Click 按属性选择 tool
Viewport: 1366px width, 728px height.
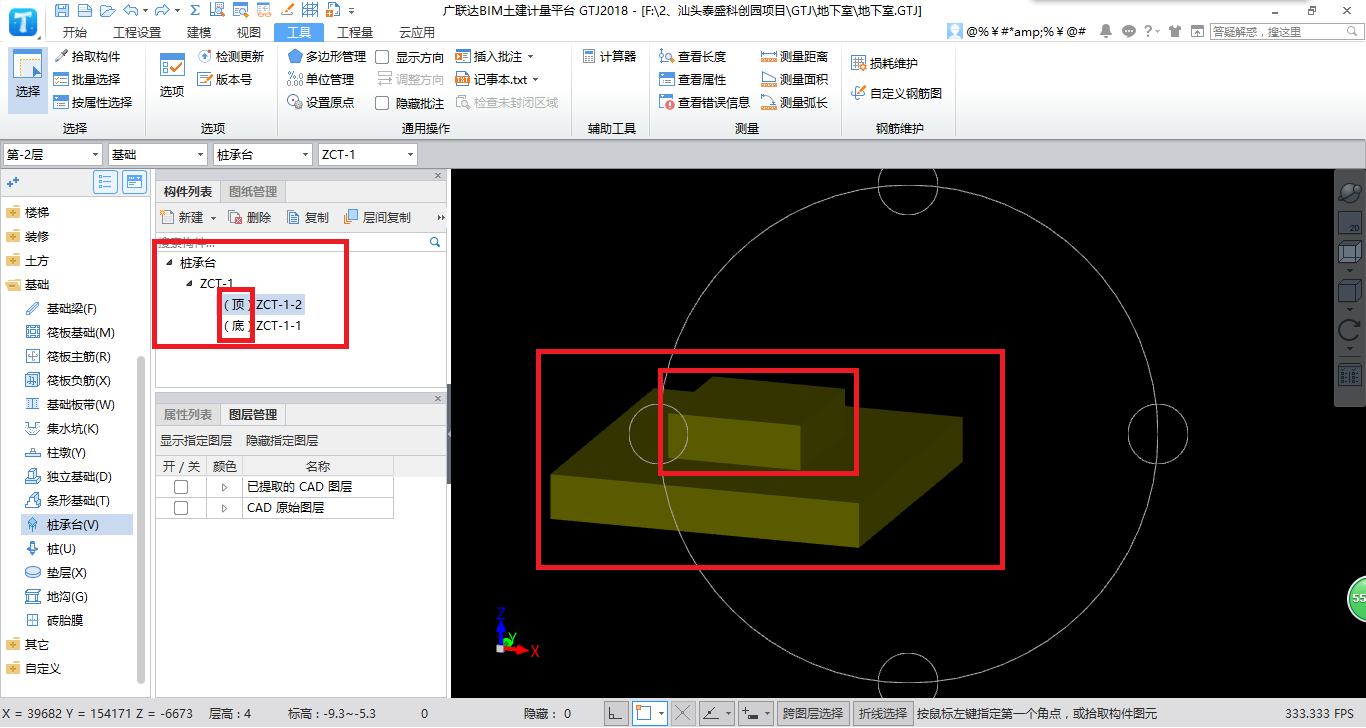(93, 102)
